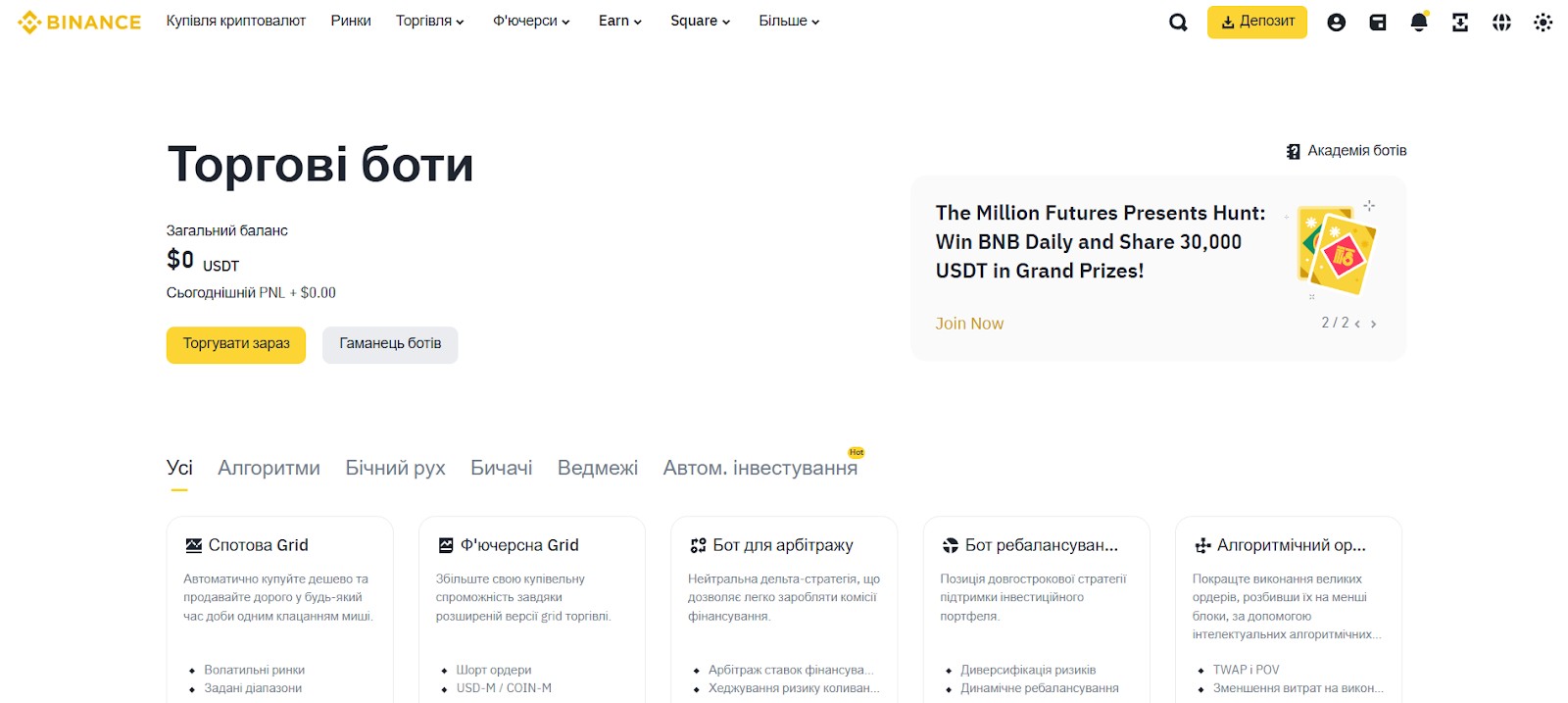The height and width of the screenshot is (703, 1568).
Task: Open Купівля криптовалют menu item
Action: (x=236, y=21)
